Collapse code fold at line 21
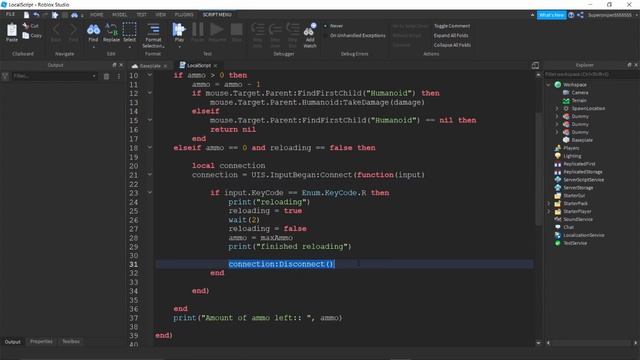This screenshot has height=360, width=640. click(x=150, y=174)
